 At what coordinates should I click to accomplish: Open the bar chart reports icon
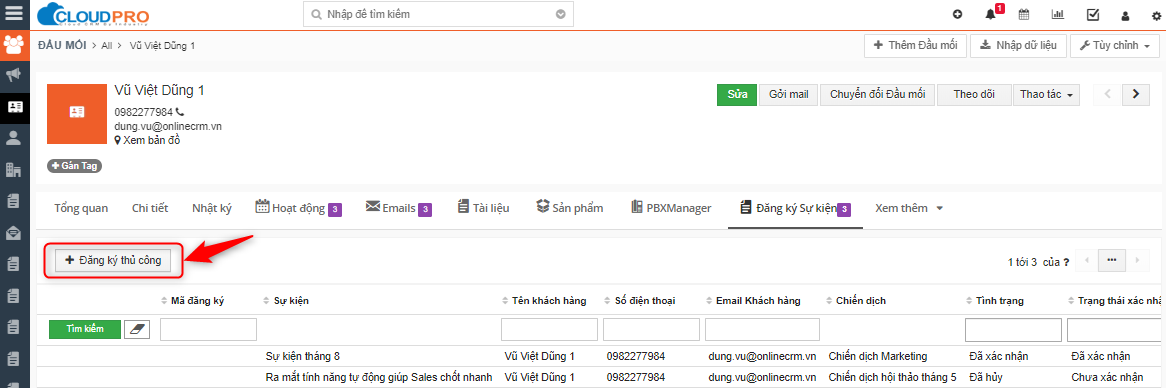[x=1057, y=14]
